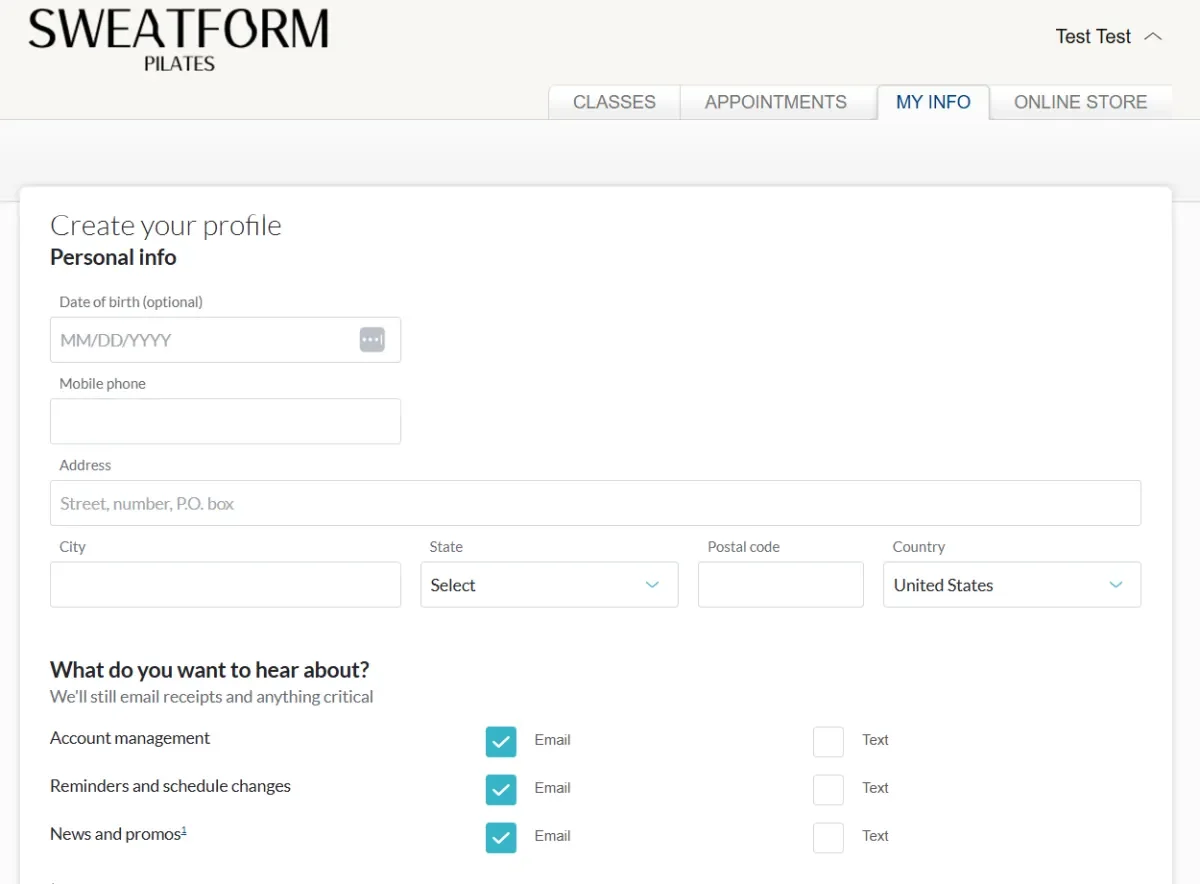
Task: Click the City input field
Action: tap(225, 584)
